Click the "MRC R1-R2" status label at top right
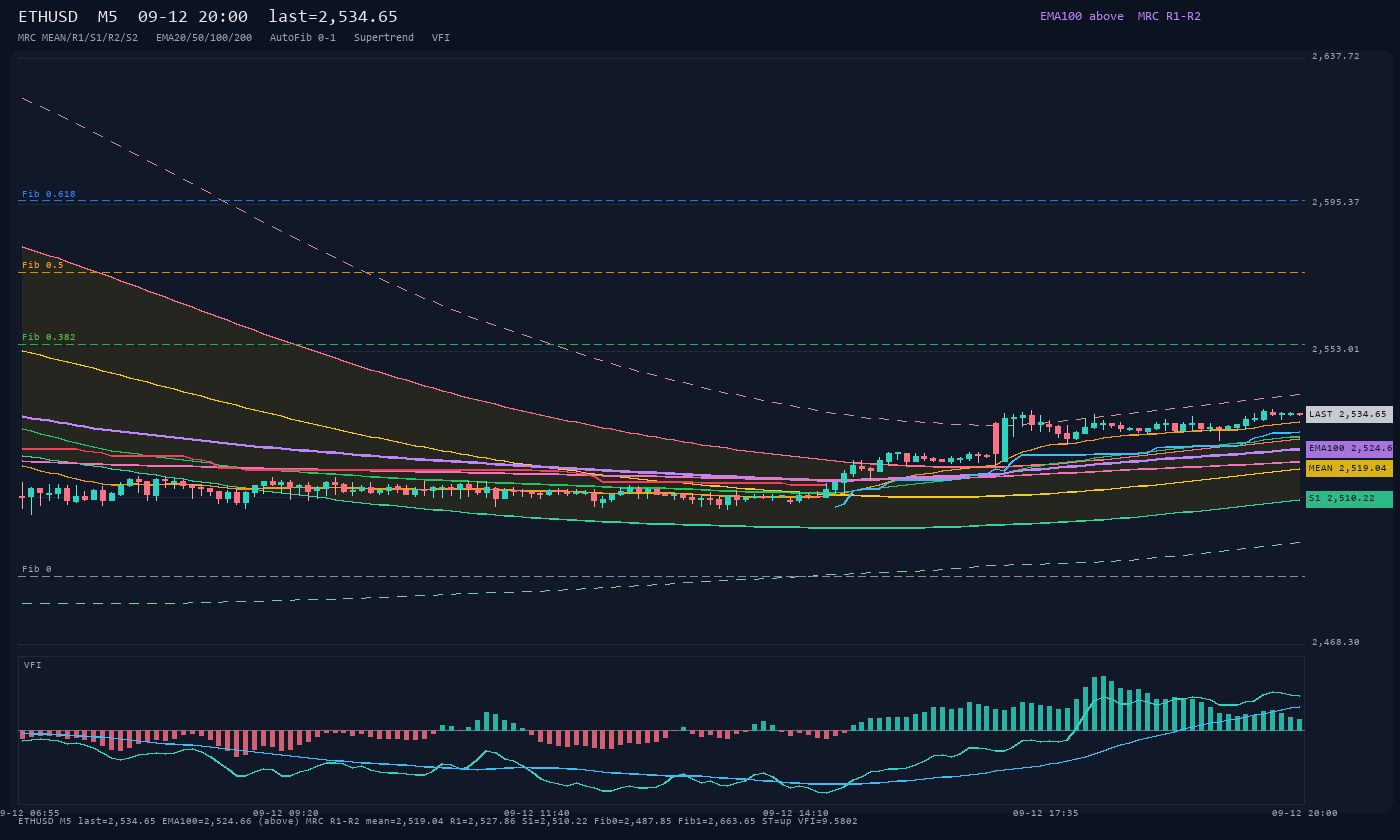Image resolution: width=1400 pixels, height=840 pixels. (x=1169, y=16)
